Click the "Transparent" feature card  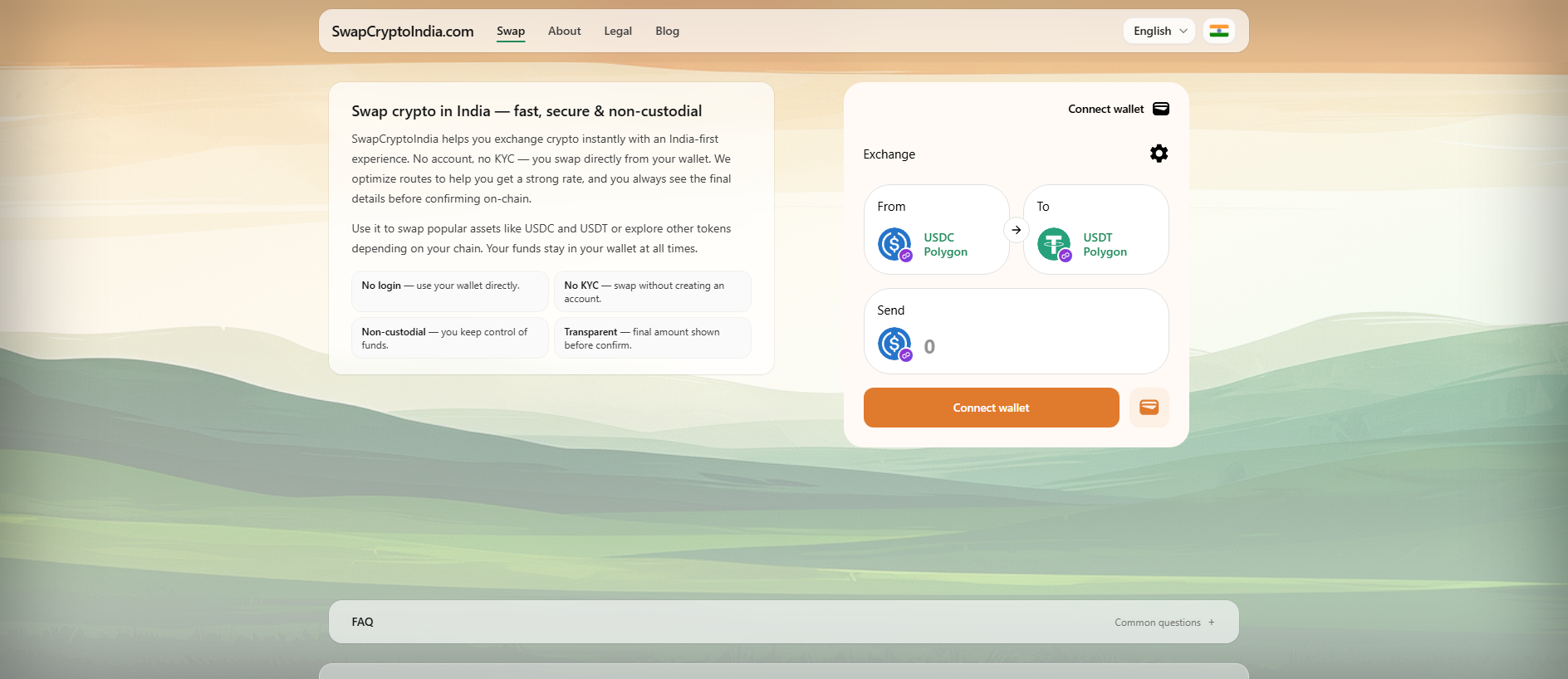[x=653, y=338]
